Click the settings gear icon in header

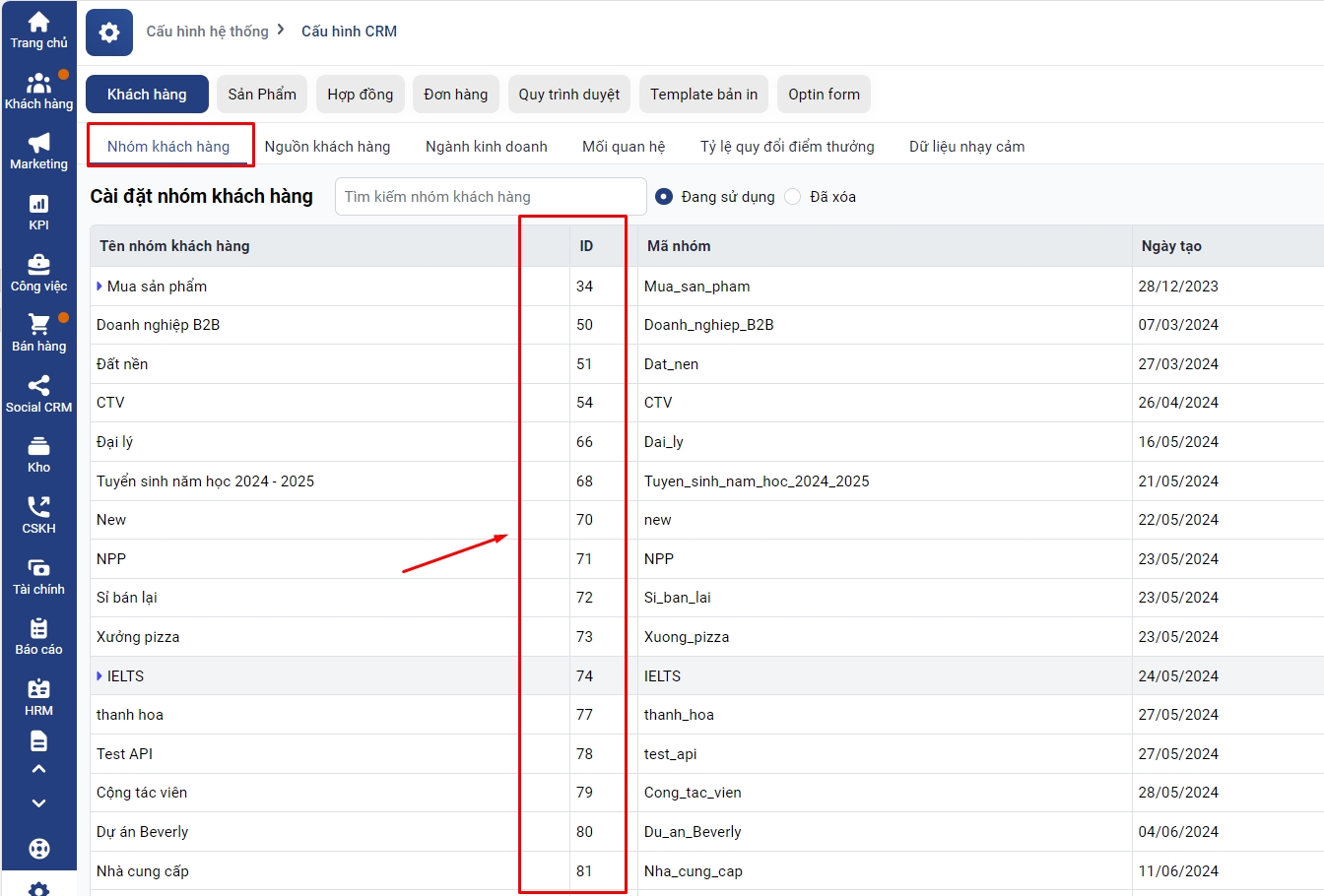[109, 32]
